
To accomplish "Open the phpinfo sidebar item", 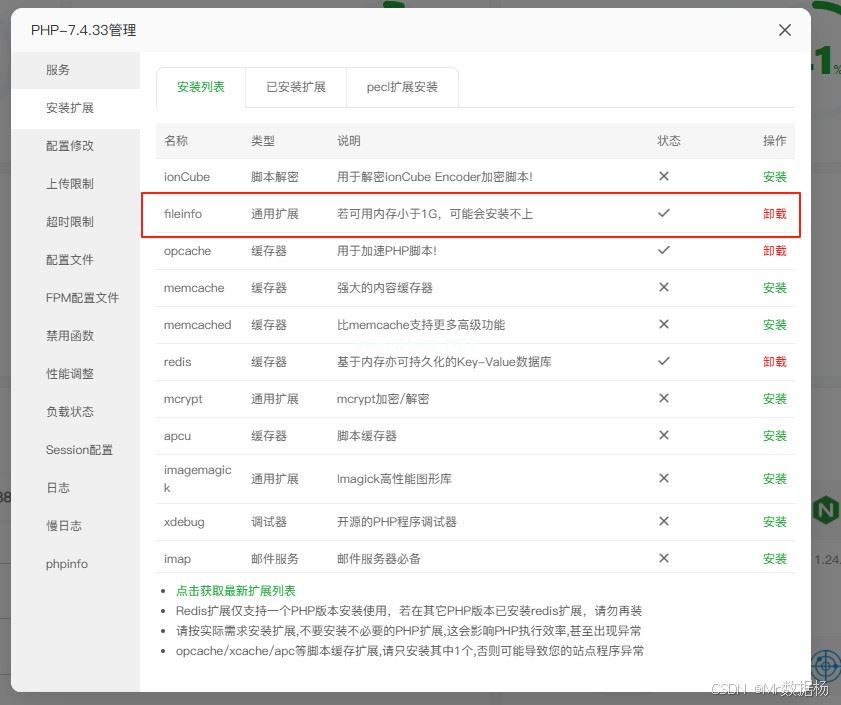I will tap(67, 564).
